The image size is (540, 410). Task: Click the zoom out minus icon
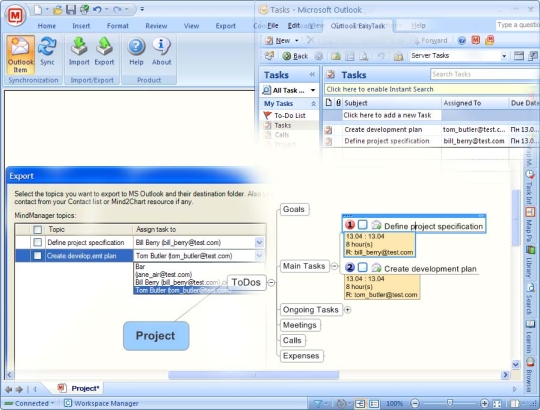point(415,403)
